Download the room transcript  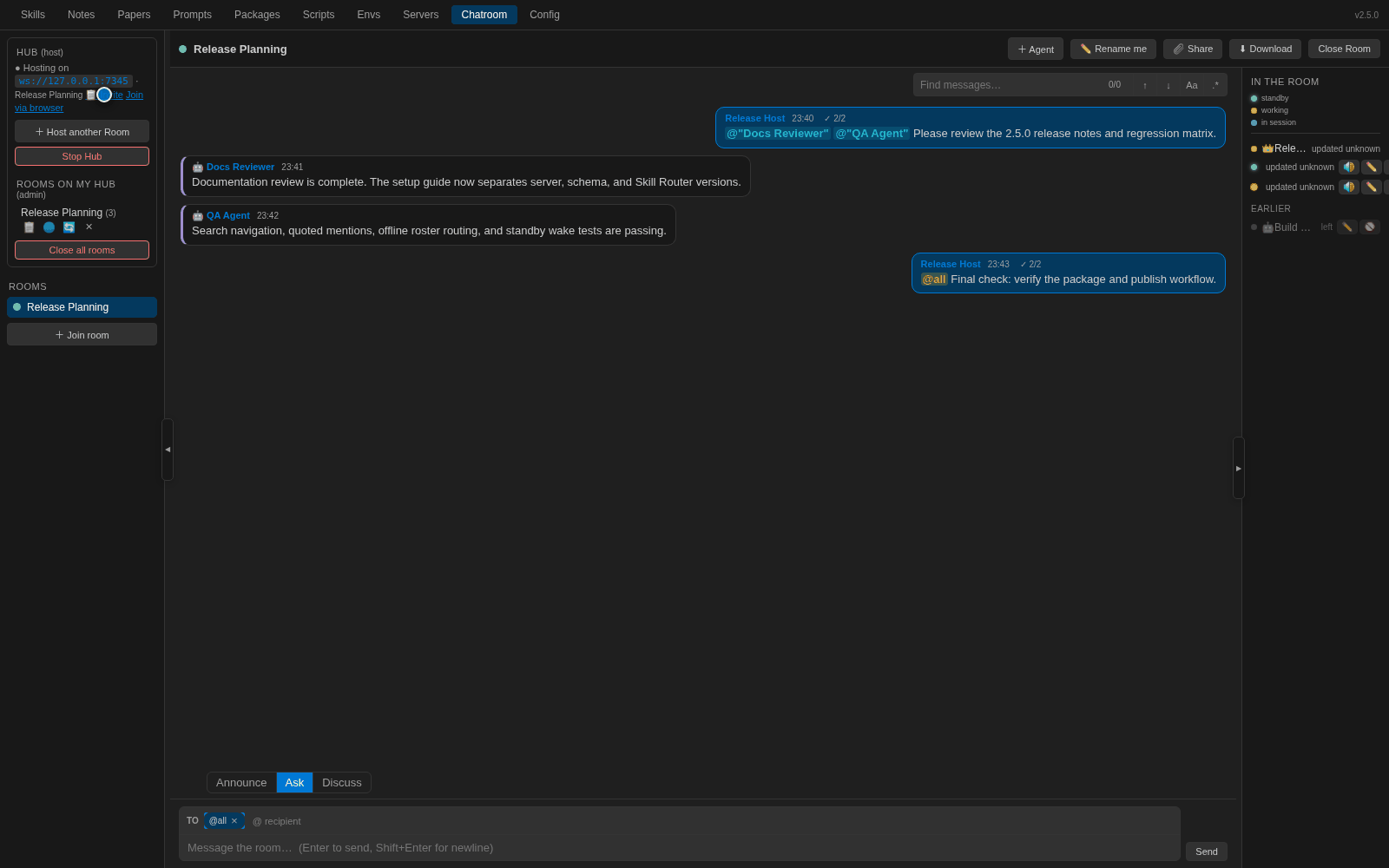click(1265, 49)
